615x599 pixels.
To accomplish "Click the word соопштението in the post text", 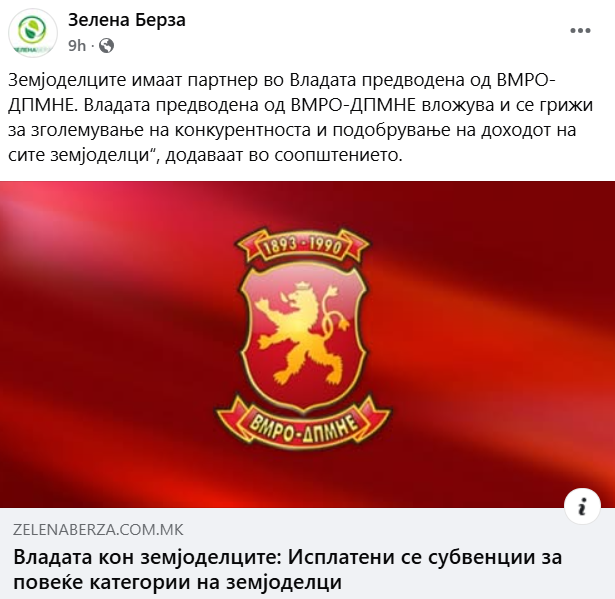I will [338, 156].
